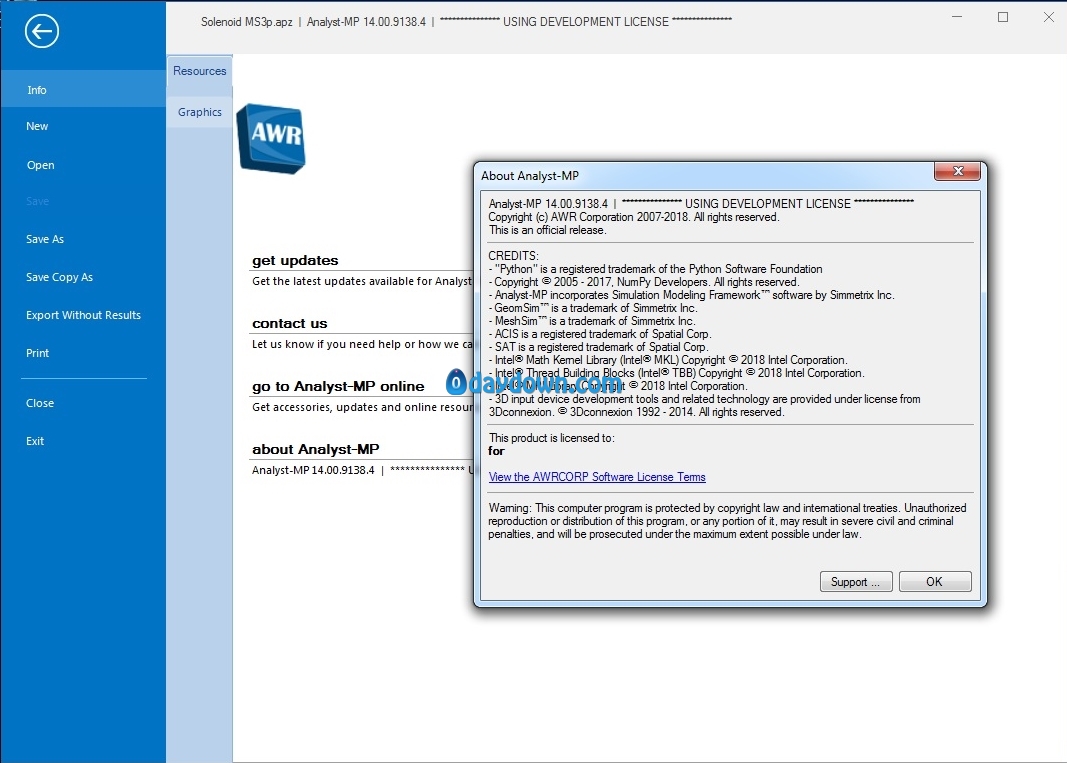Image resolution: width=1067 pixels, height=763 pixels.
Task: Click 'This product is licensed to:' text
Action: click(551, 438)
